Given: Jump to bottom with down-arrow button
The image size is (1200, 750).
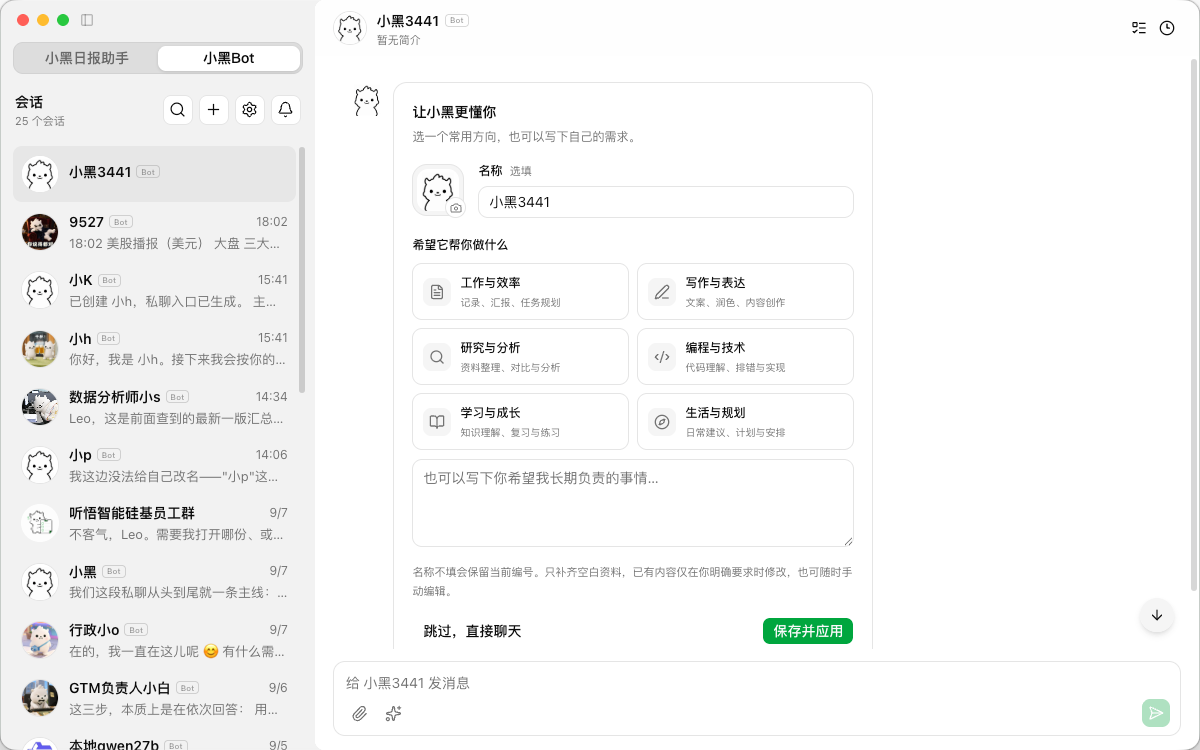Looking at the screenshot, I should pyautogui.click(x=1157, y=615).
